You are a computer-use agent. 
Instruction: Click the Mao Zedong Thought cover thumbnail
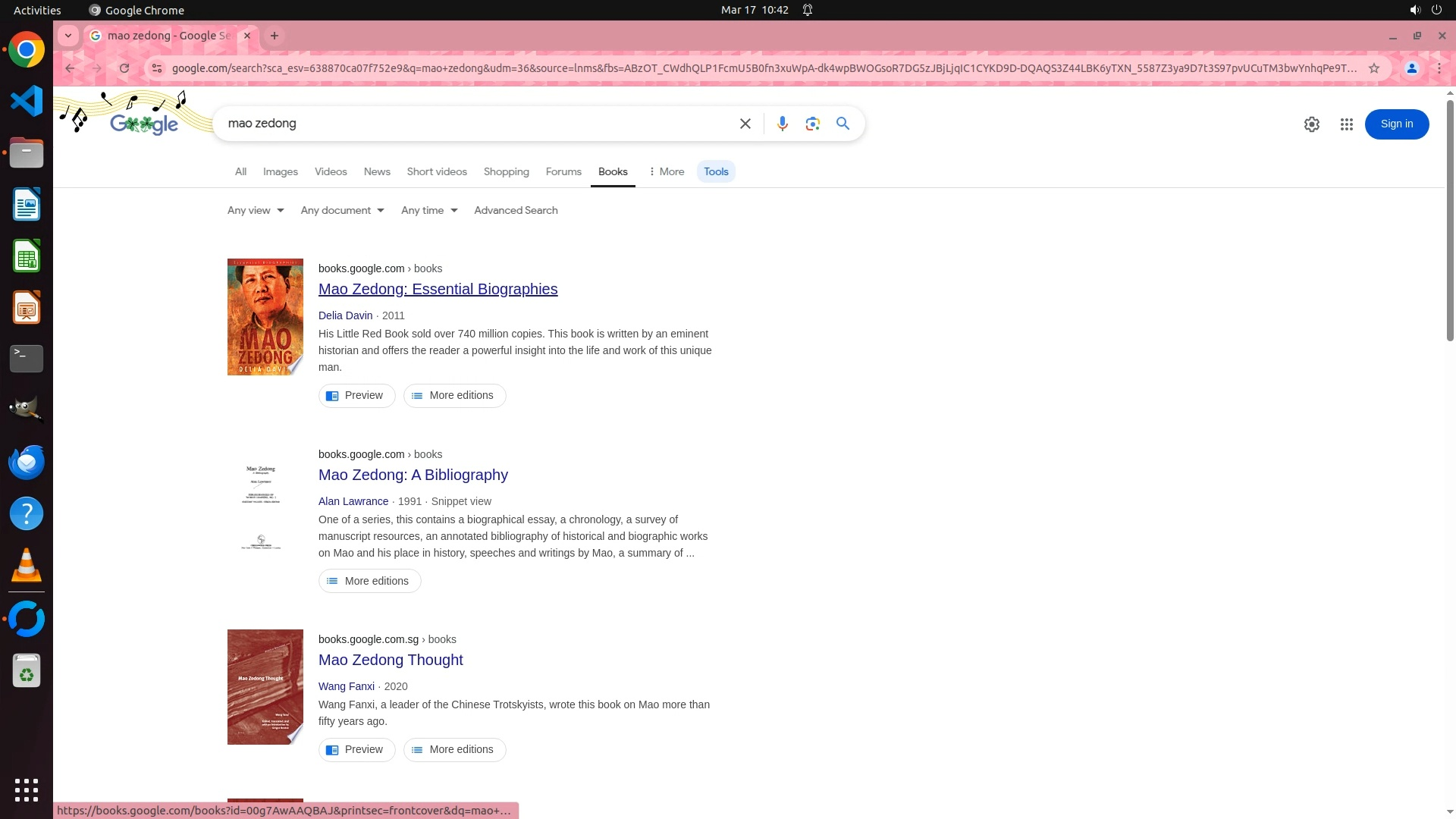coord(265,687)
